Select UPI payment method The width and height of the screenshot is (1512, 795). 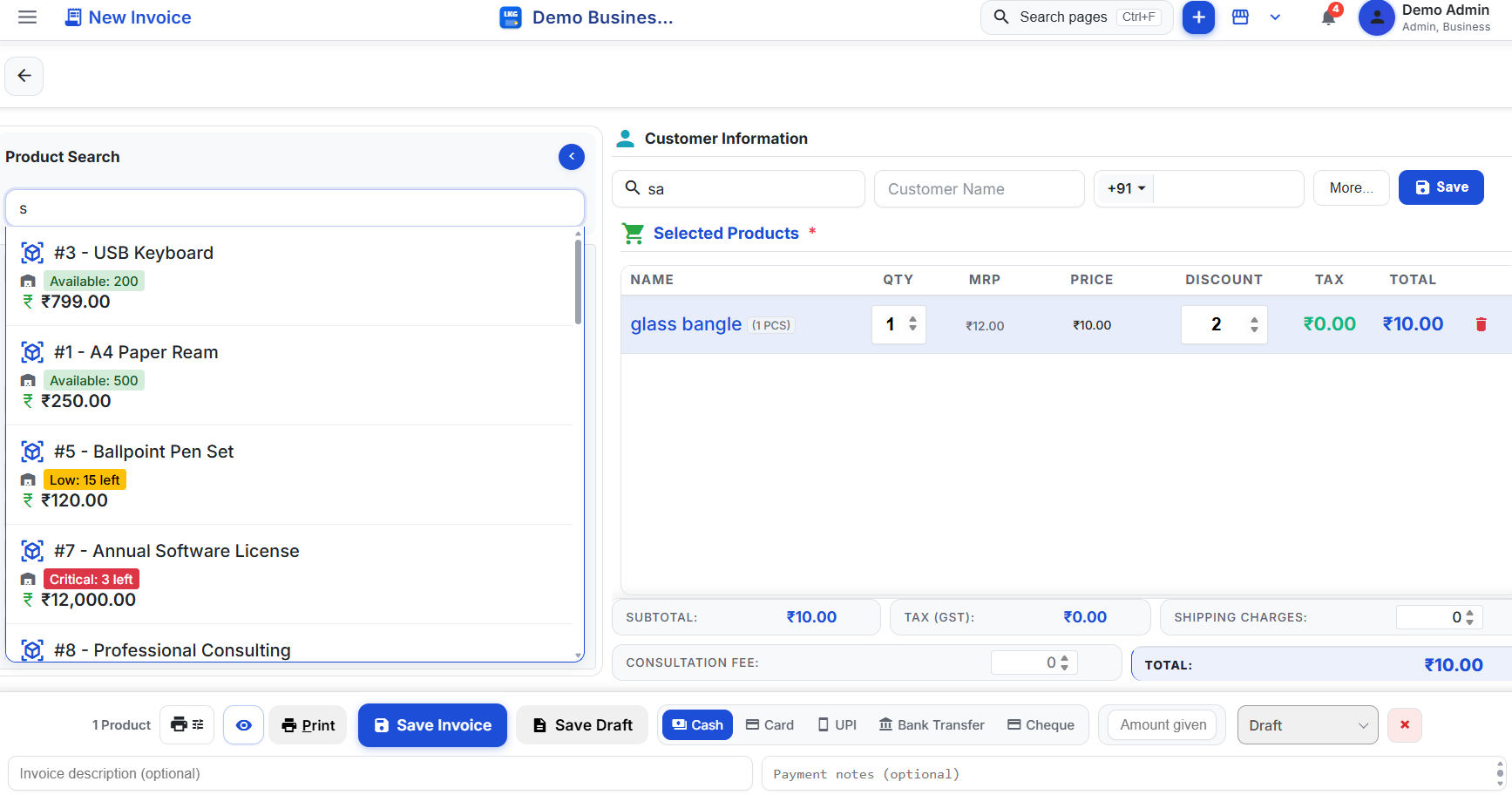coord(837,724)
